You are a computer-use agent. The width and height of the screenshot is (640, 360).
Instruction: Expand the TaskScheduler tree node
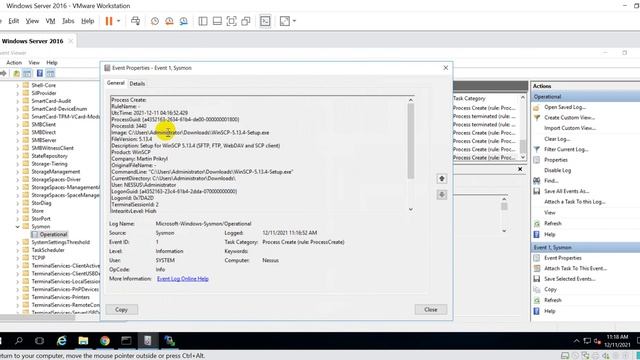(18, 250)
